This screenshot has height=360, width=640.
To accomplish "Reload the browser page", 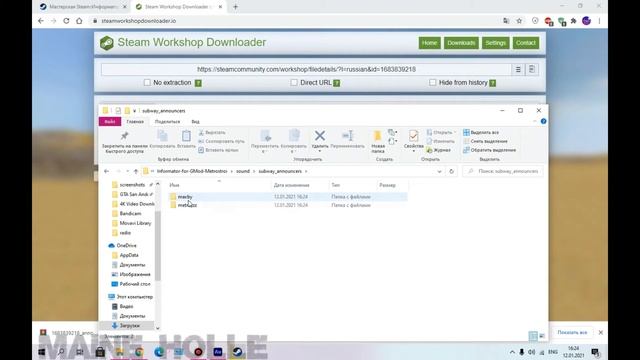I will click(66, 21).
